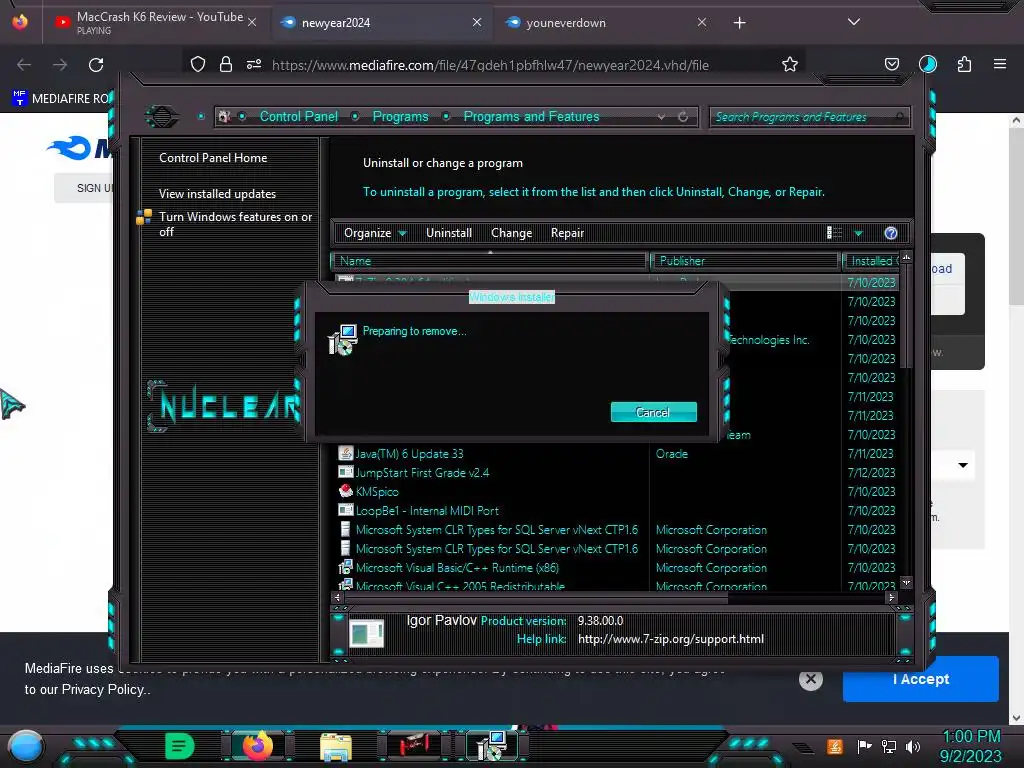Open Firefox from the taskbar

(x=257, y=746)
